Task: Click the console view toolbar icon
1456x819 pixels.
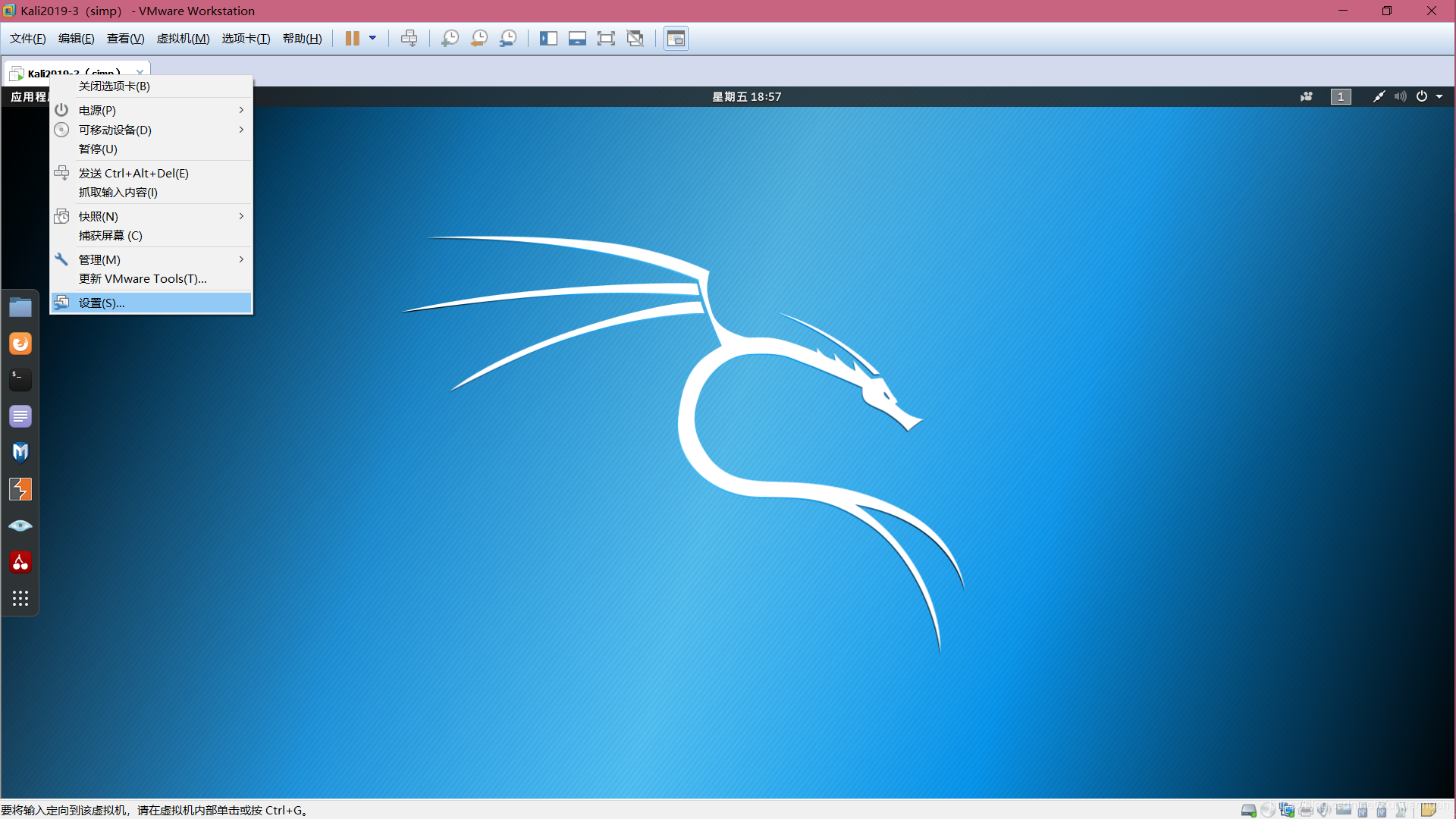Action: [676, 39]
